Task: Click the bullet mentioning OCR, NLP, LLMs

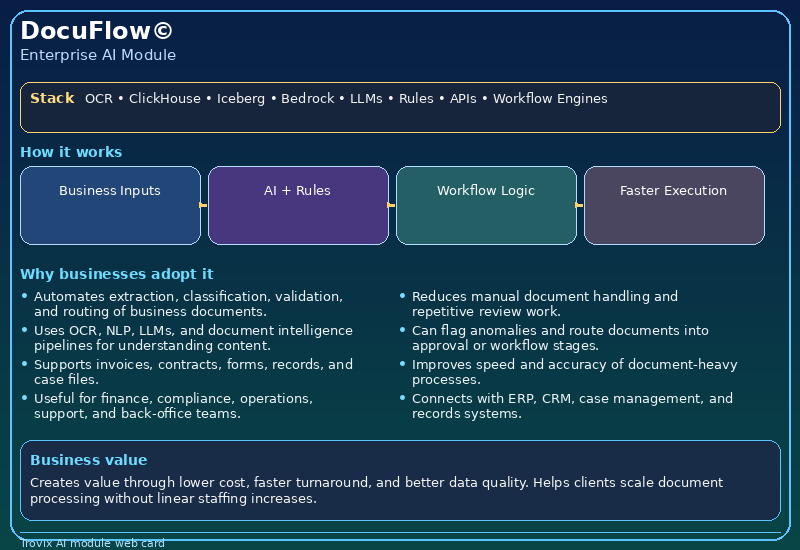Action: tap(193, 338)
